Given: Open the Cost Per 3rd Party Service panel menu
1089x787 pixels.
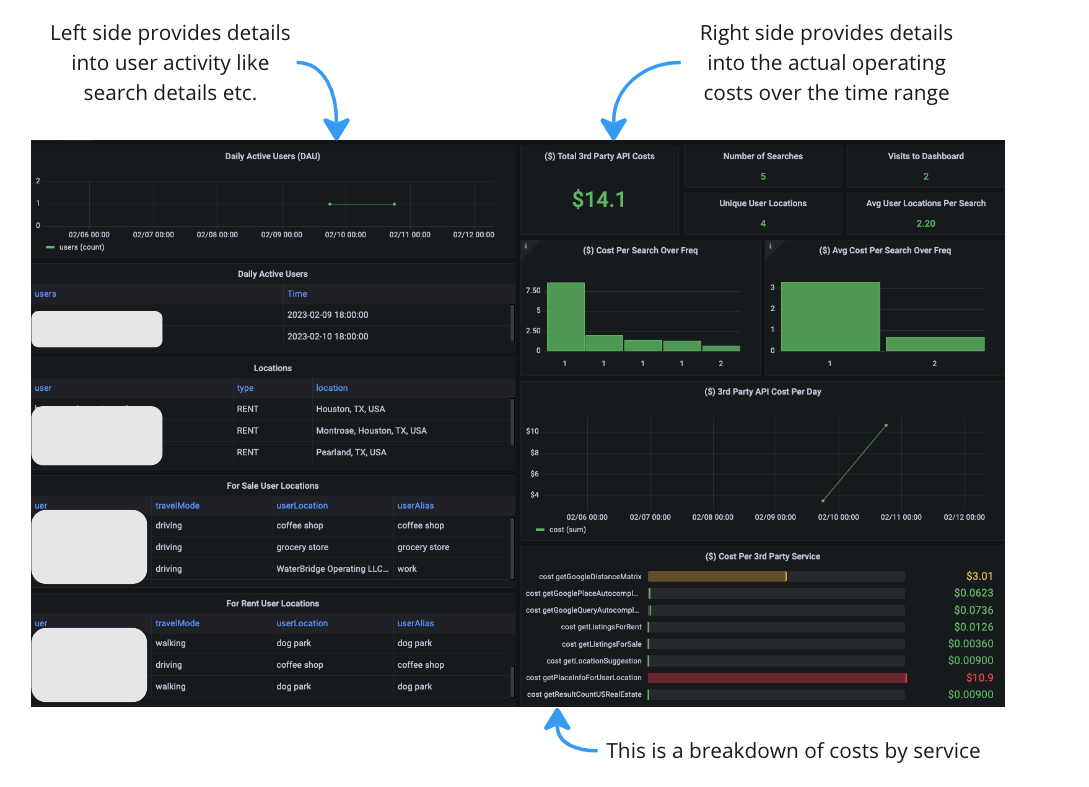Looking at the screenshot, I should pyautogui.click(x=762, y=556).
